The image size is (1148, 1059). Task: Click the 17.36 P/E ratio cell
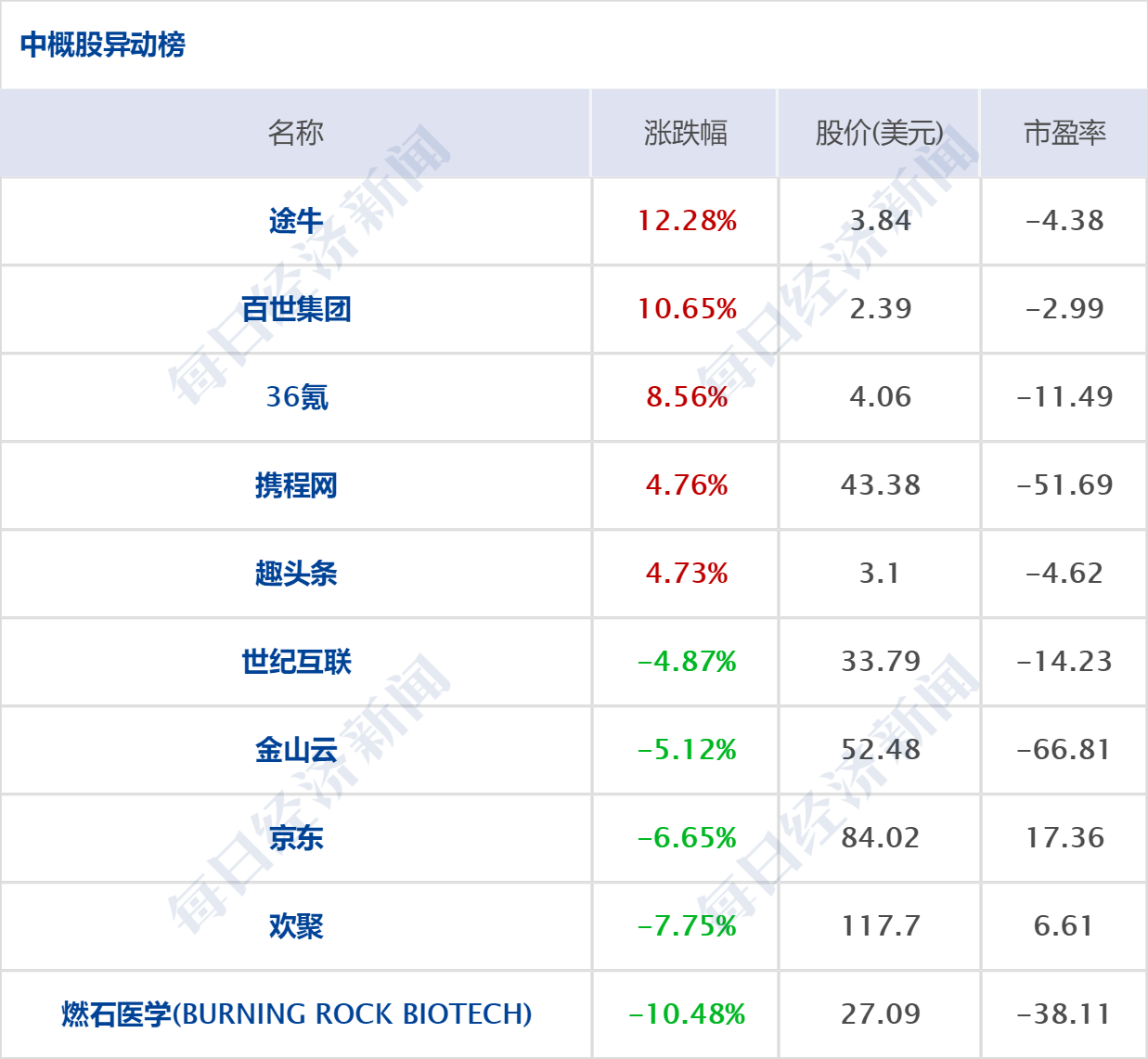tap(1064, 838)
